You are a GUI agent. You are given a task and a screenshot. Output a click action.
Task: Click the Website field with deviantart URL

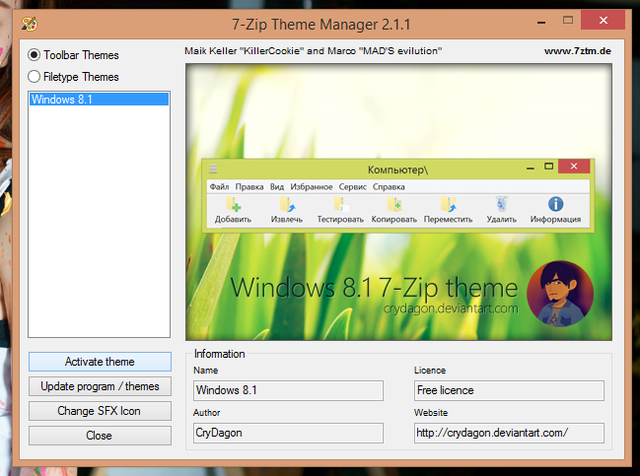(x=509, y=433)
